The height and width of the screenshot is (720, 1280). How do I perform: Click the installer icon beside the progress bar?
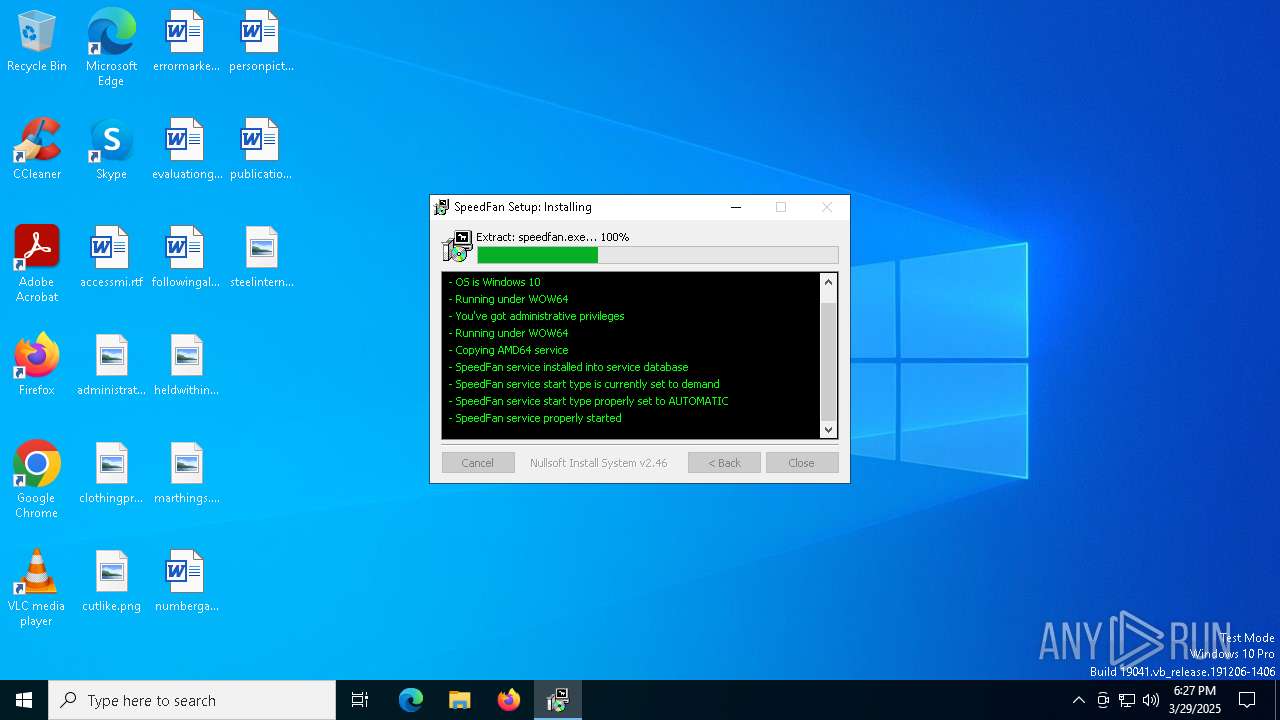[457, 247]
